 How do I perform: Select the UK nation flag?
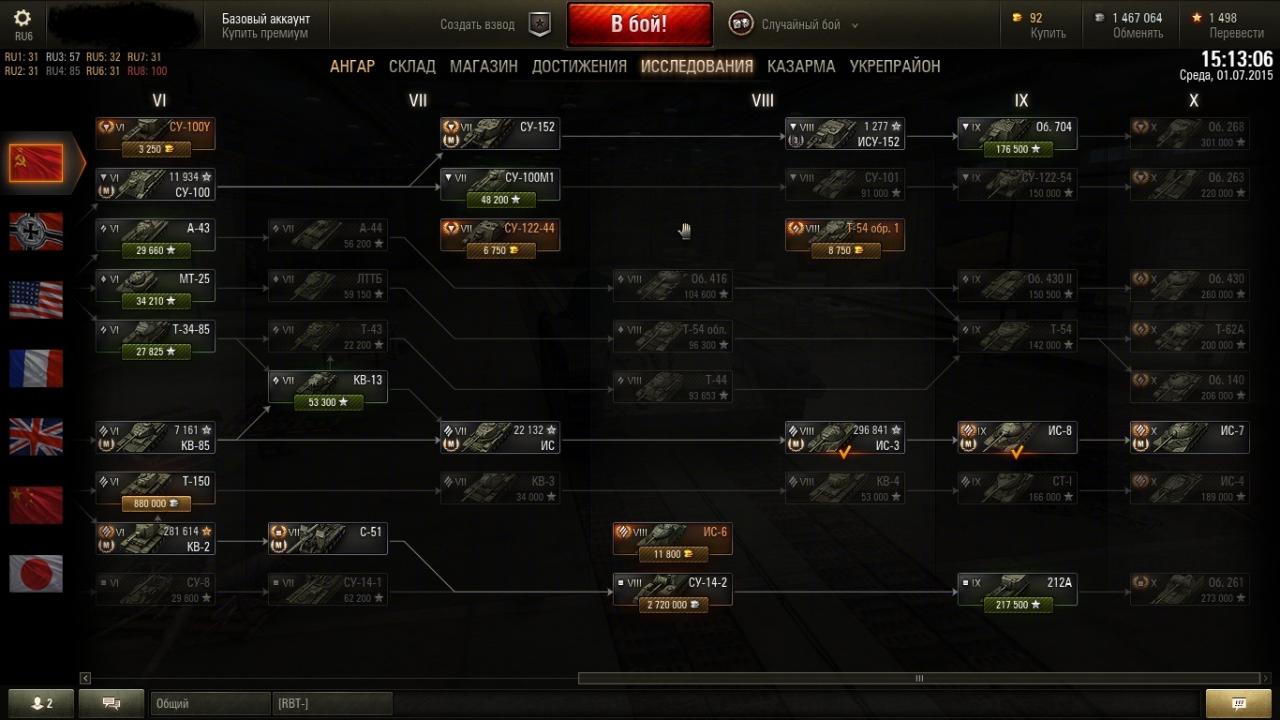(36, 437)
